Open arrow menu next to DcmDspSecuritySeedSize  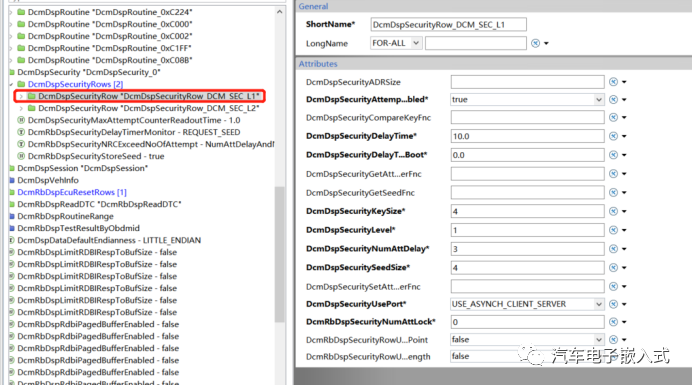[x=624, y=268]
